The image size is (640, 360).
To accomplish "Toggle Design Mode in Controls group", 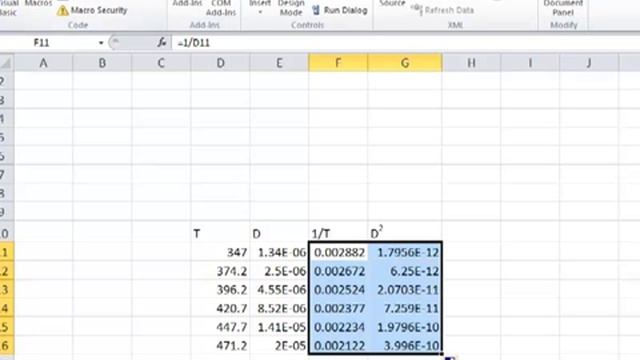I will click(x=291, y=8).
